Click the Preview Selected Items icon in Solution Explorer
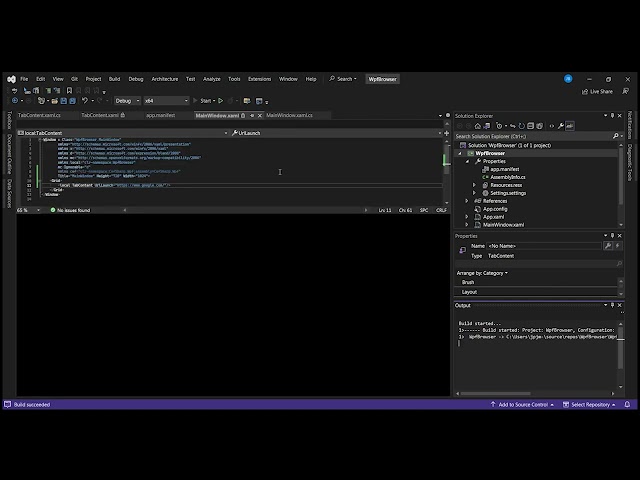This screenshot has height=480, width=640. 569,126
